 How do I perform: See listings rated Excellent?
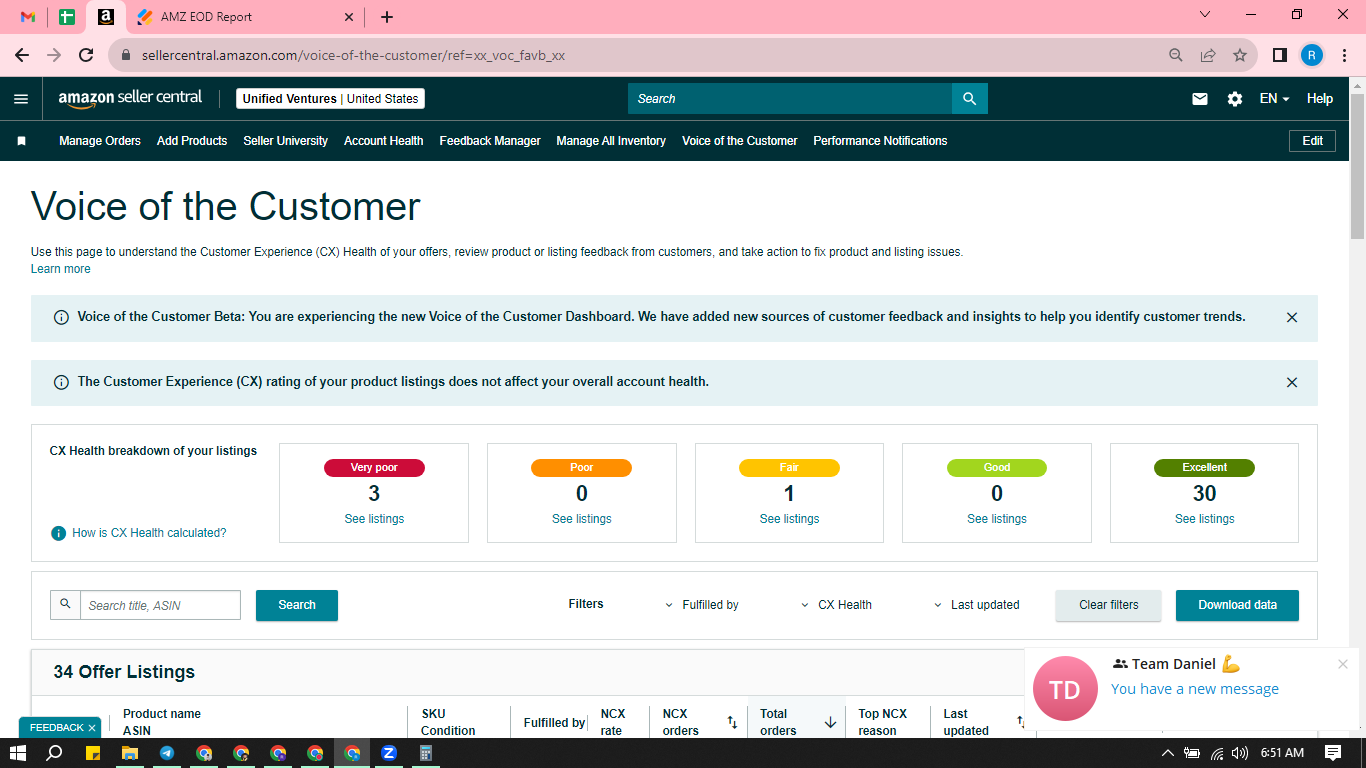pos(1205,519)
